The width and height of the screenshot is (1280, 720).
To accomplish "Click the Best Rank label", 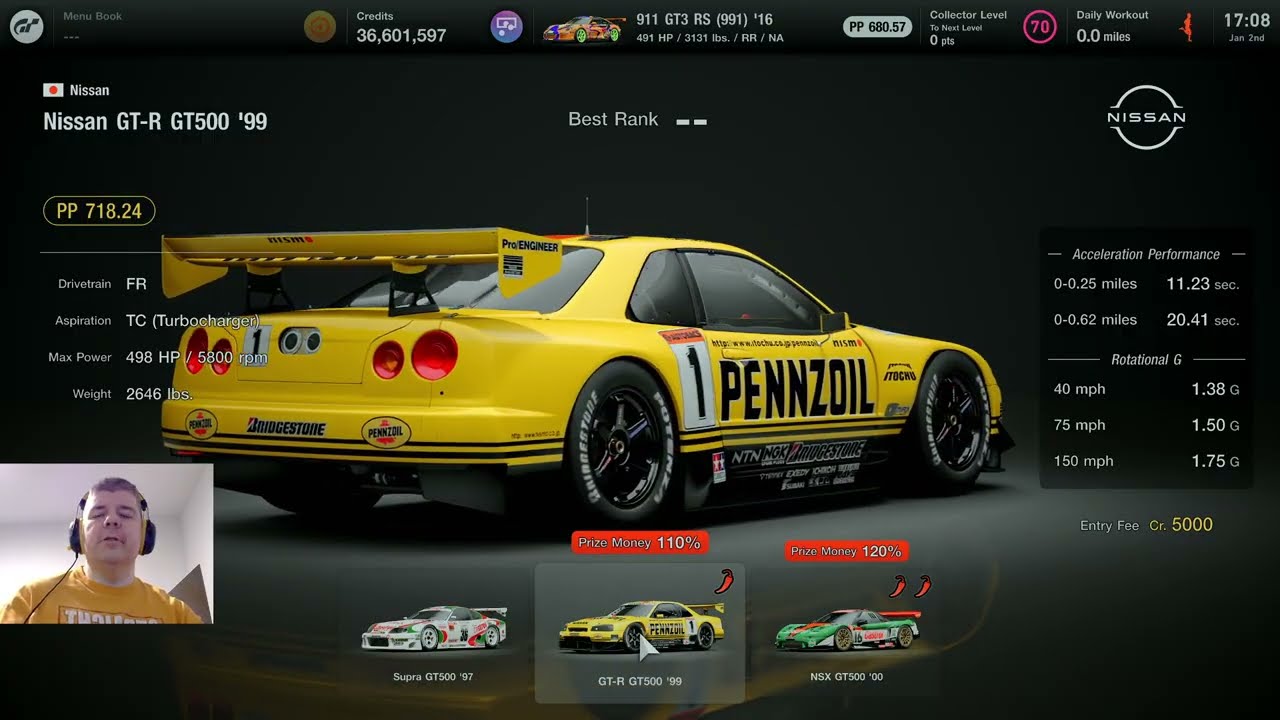I will point(613,119).
